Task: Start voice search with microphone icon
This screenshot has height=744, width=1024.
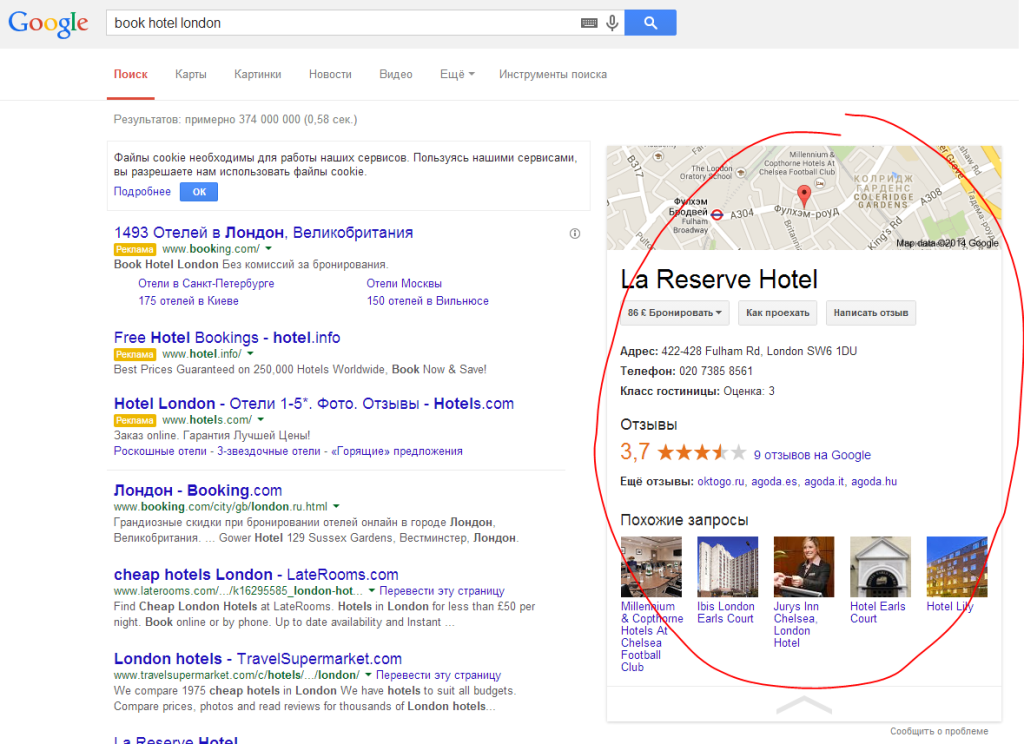Action: click(x=612, y=24)
